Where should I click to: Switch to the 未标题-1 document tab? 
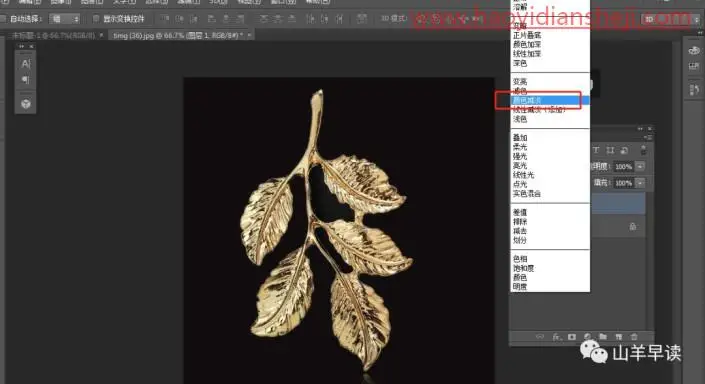coord(53,35)
